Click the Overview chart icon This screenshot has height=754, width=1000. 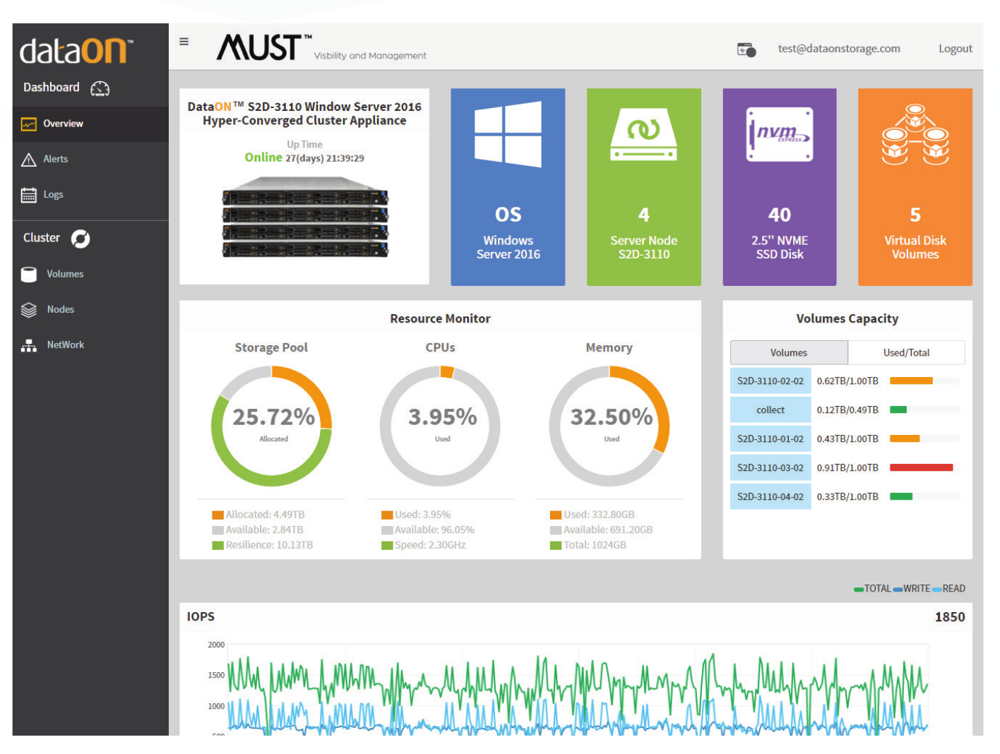[29, 124]
